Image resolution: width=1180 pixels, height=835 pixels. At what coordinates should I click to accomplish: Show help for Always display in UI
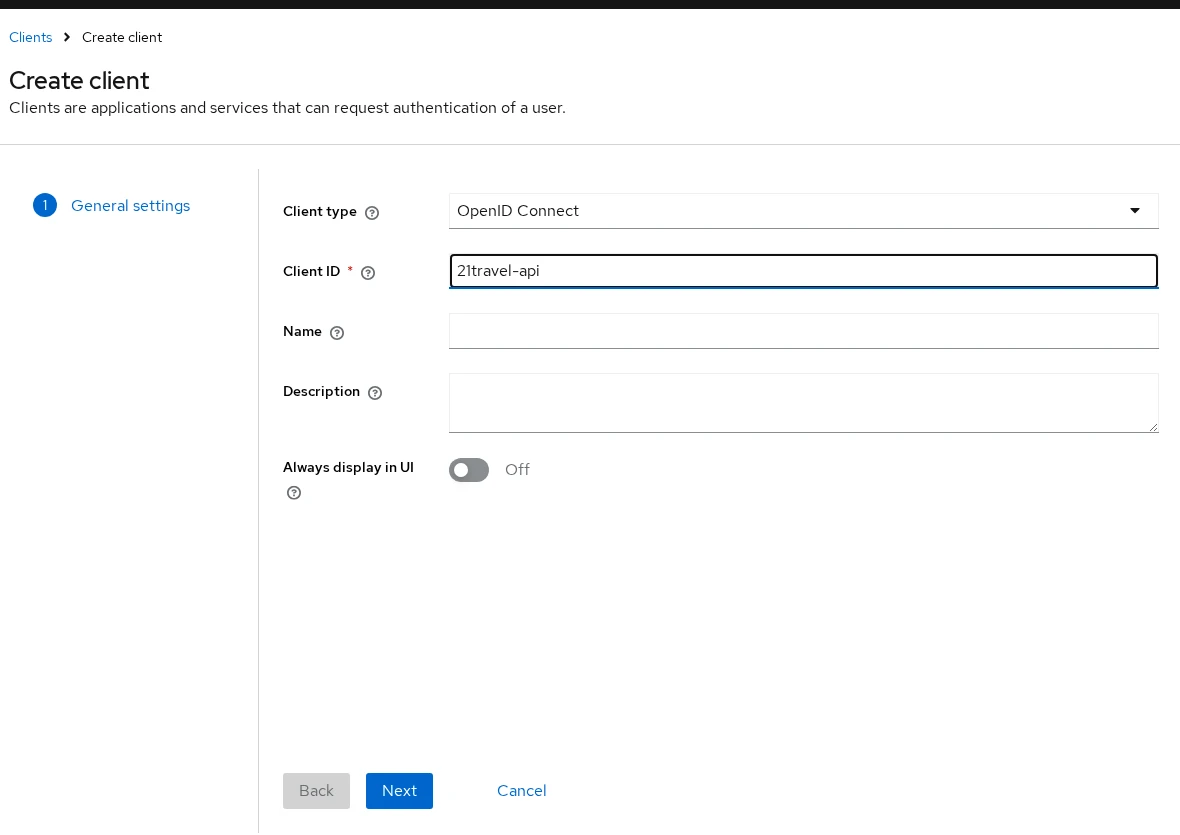tap(294, 493)
